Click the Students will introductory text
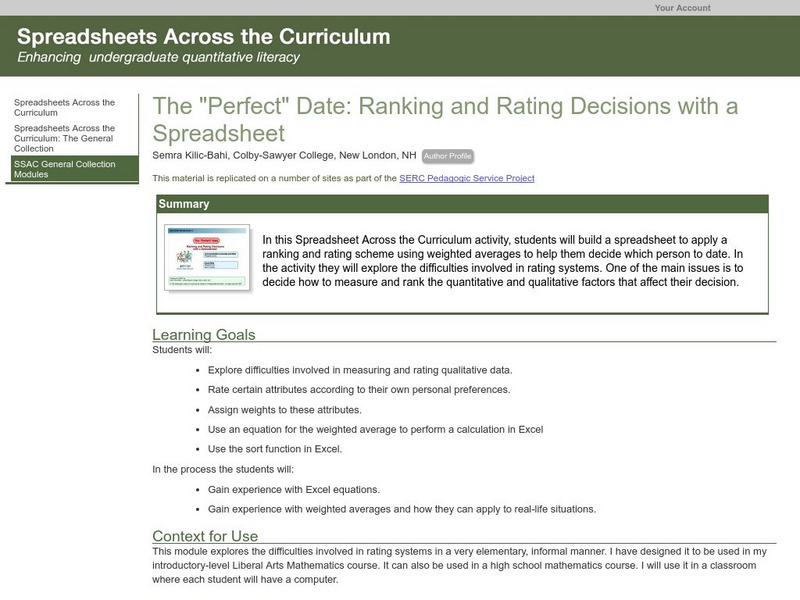Image resolution: width=800 pixels, height=600 pixels. (x=174, y=348)
